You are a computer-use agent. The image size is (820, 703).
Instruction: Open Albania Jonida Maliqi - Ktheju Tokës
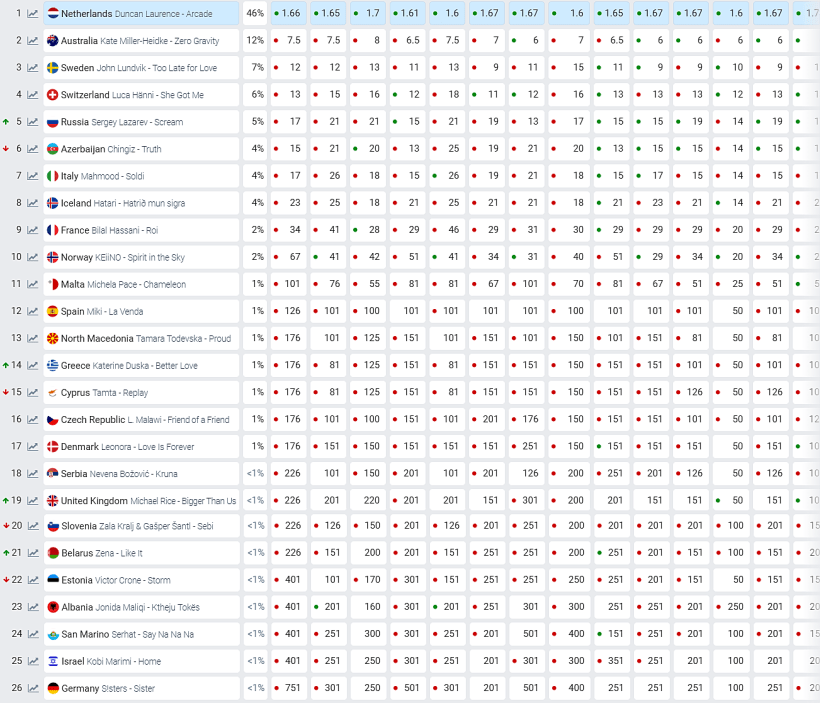click(x=141, y=607)
